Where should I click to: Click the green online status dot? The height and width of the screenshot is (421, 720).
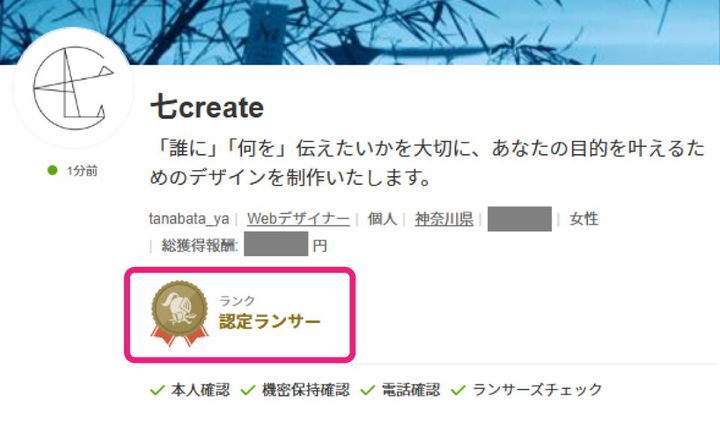[52, 170]
